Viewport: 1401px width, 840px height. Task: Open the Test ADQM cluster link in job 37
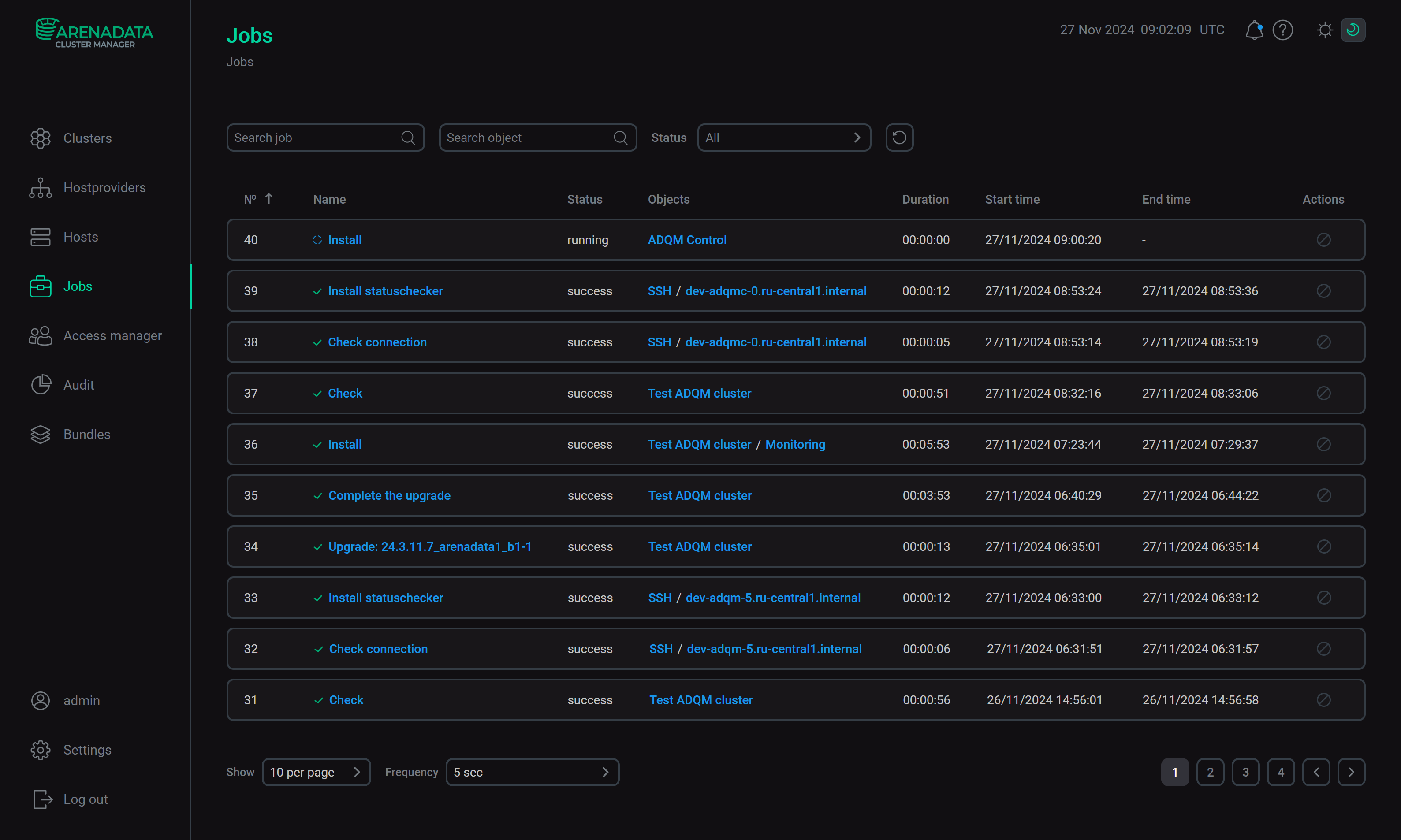[699, 393]
